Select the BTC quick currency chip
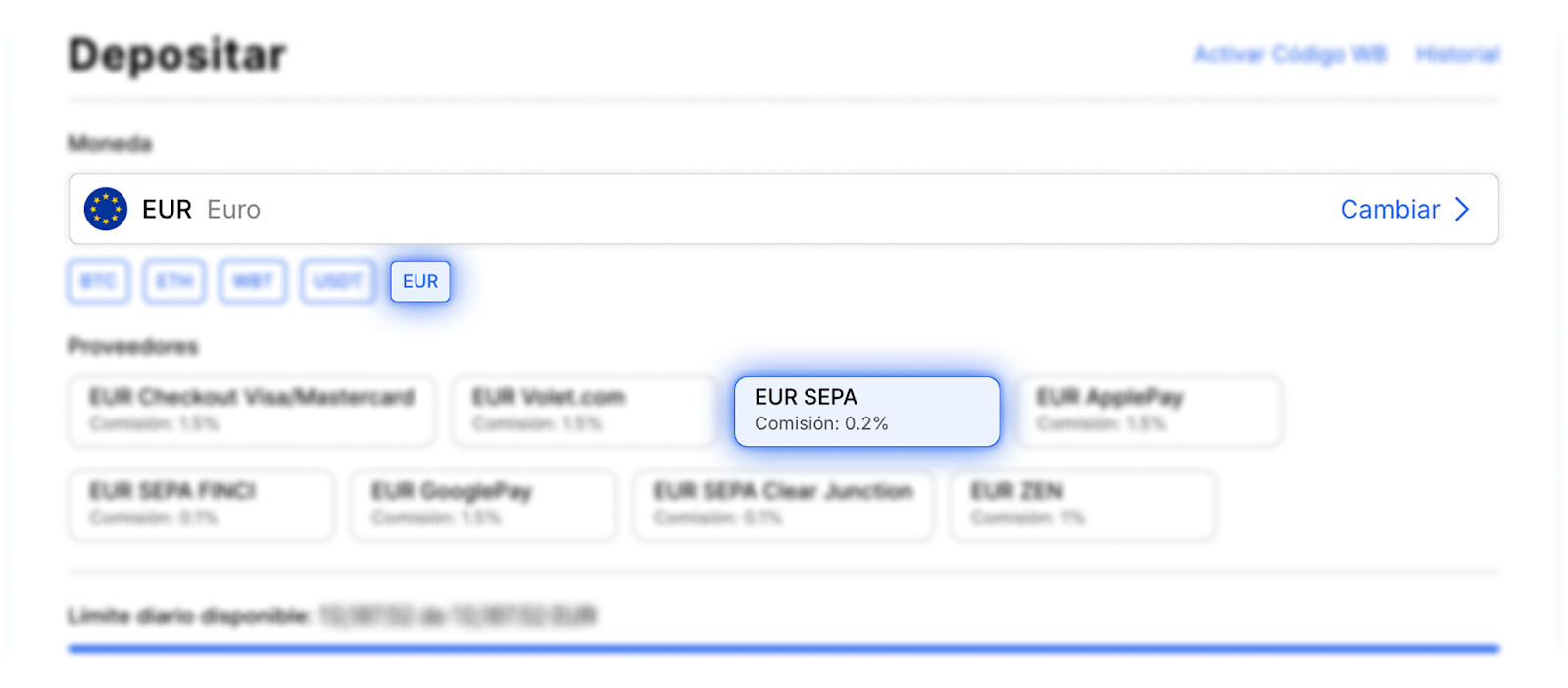This screenshot has height=688, width=1568. pos(98,281)
